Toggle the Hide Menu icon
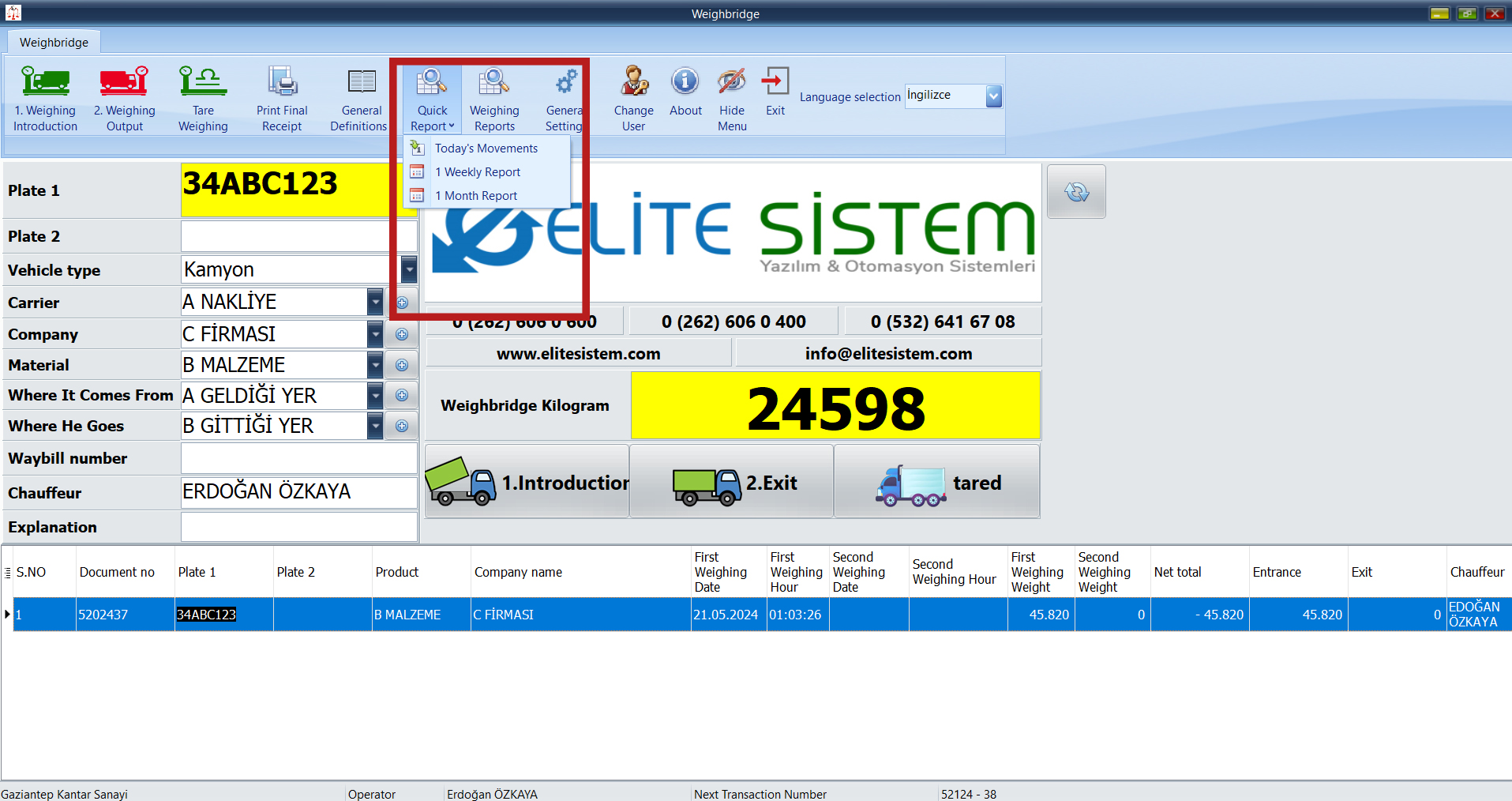 point(732,82)
